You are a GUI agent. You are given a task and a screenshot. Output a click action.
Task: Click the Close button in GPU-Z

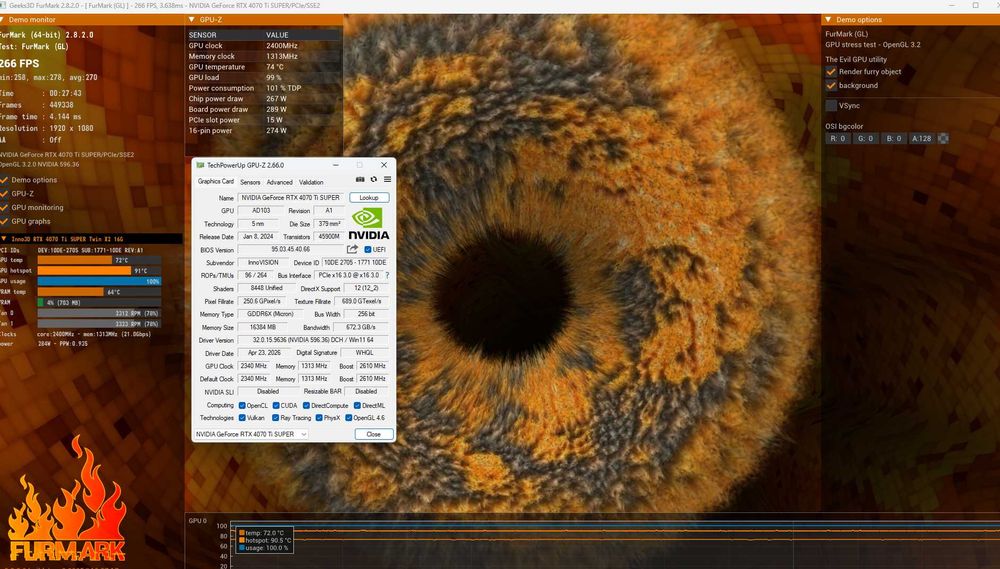point(374,434)
